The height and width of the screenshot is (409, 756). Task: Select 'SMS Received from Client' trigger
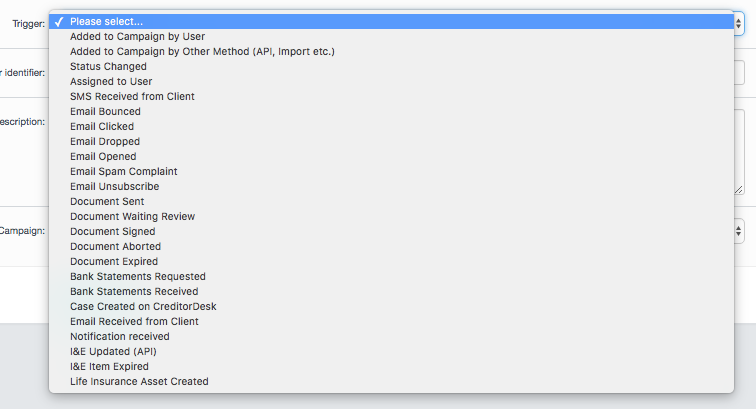[x=132, y=96]
